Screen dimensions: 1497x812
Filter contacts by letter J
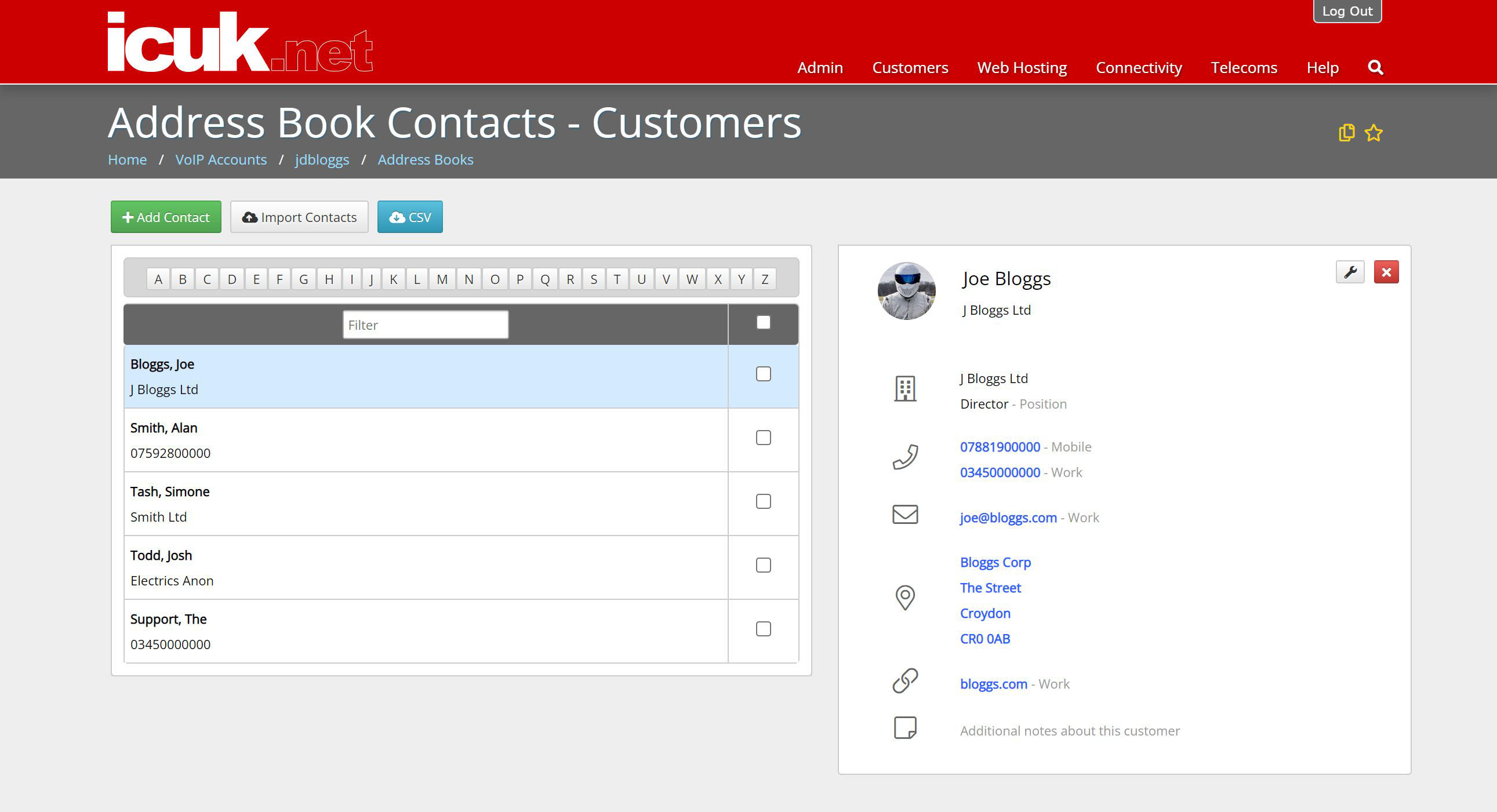point(371,279)
